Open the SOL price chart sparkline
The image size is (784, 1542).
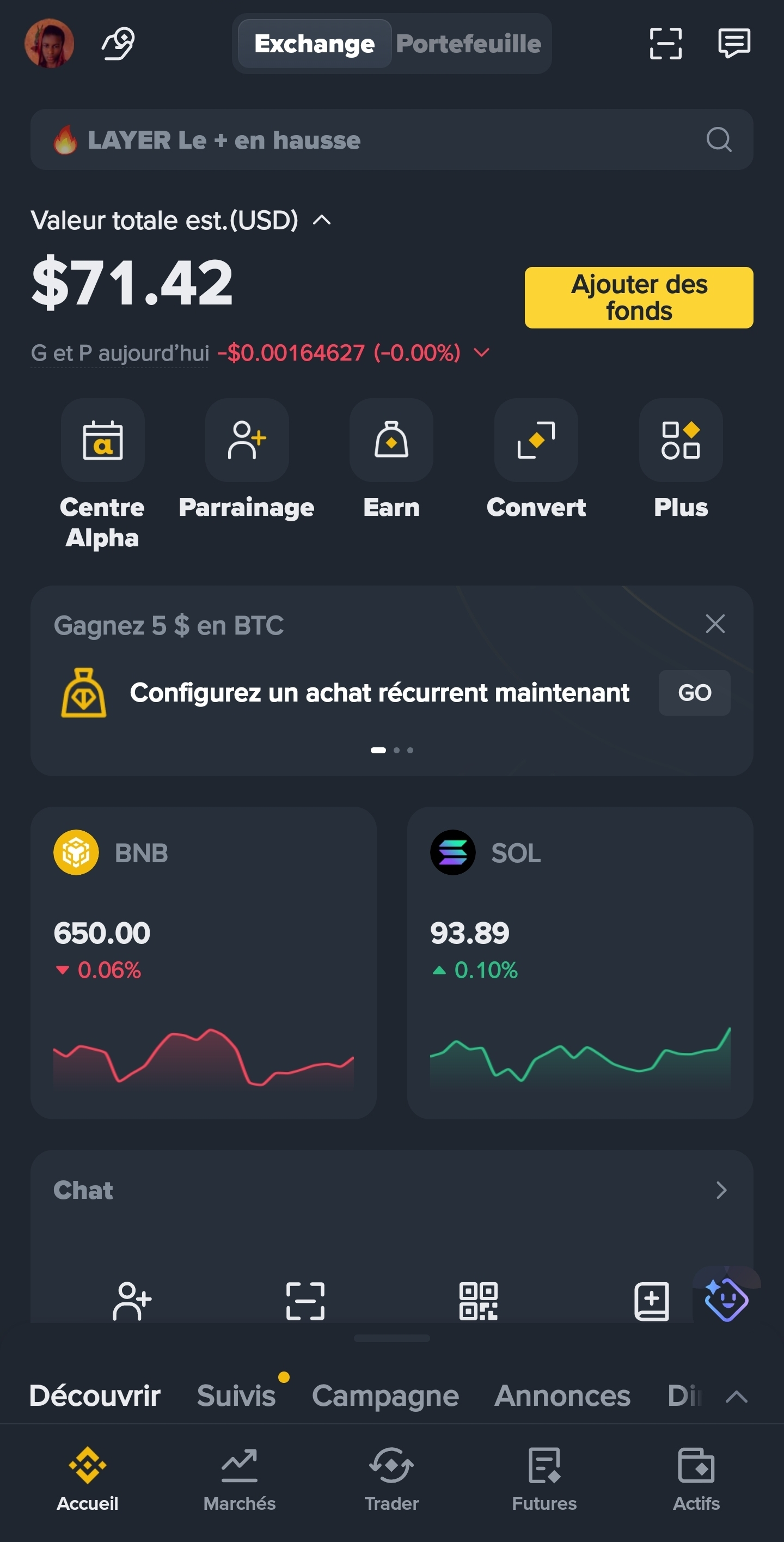coord(580,1057)
